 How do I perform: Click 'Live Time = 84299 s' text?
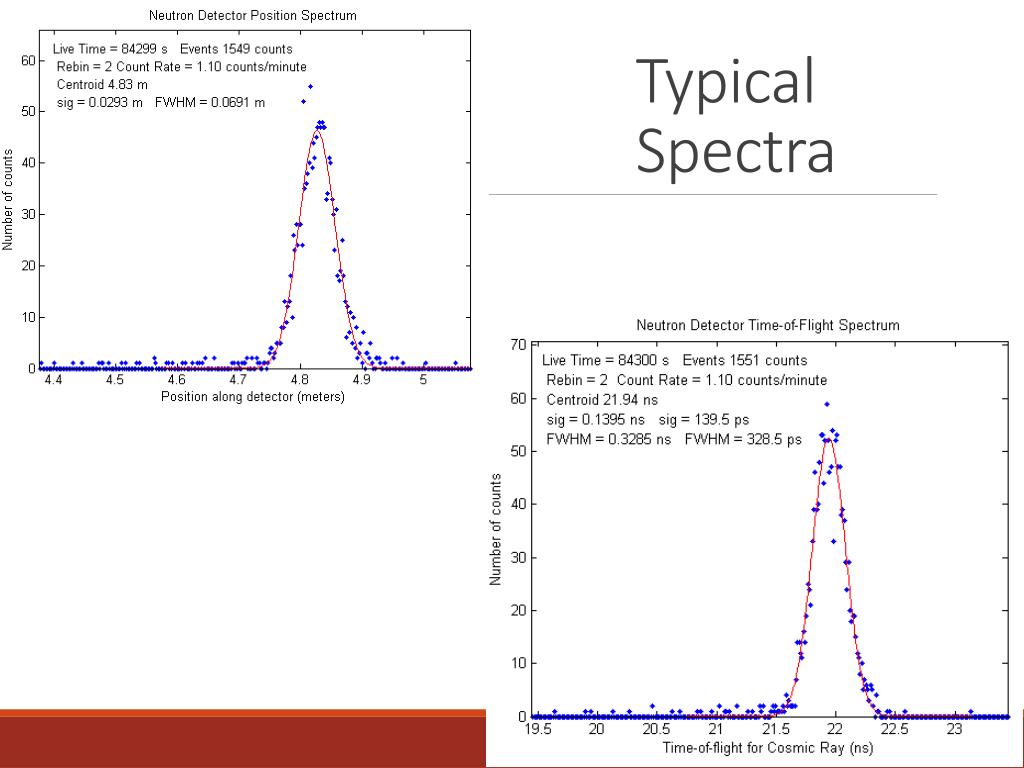[110, 49]
